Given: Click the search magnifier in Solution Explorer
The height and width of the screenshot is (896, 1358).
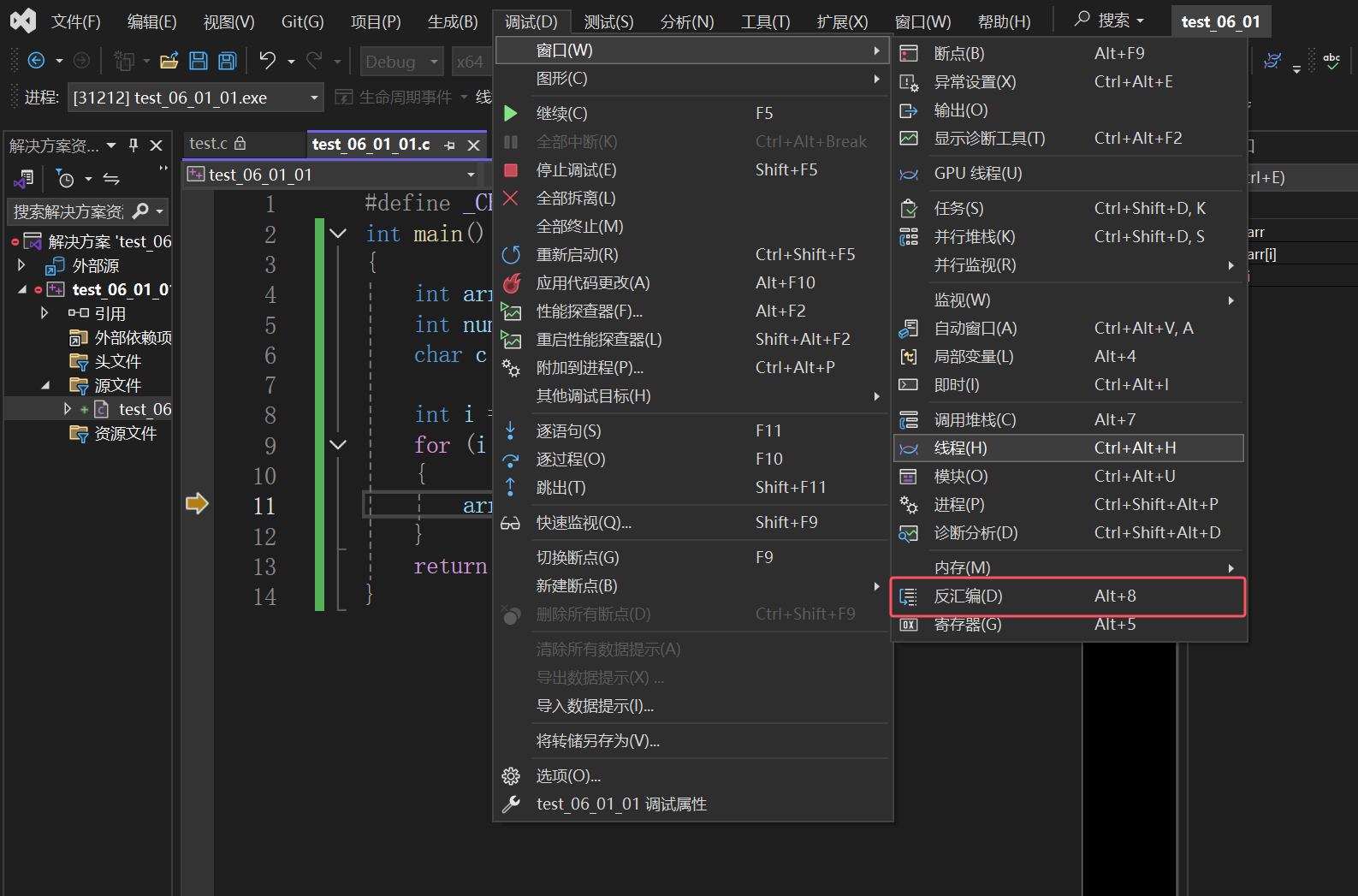Looking at the screenshot, I should tap(141, 211).
